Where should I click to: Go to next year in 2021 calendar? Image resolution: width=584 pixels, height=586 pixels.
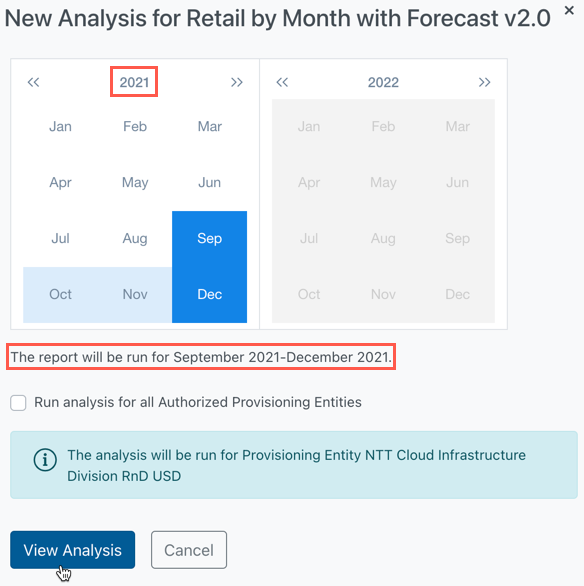237,82
